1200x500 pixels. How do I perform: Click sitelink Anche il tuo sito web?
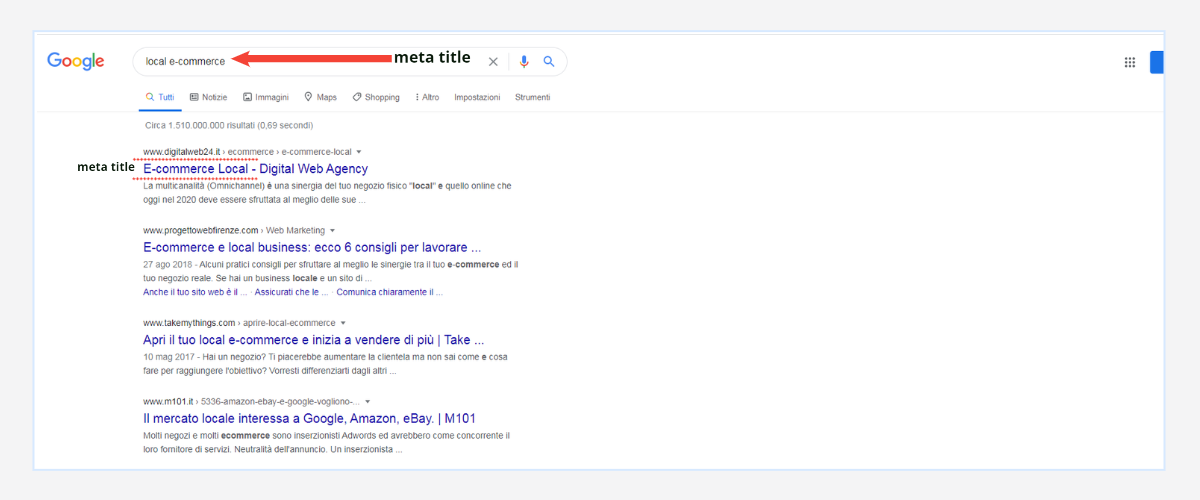point(196,292)
